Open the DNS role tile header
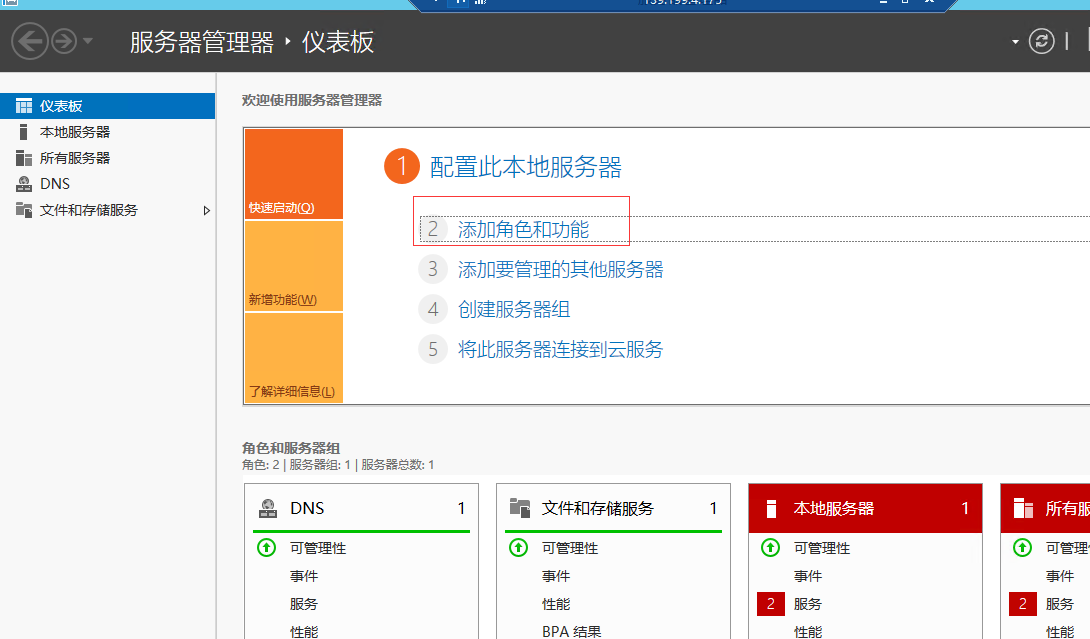The image size is (1090, 639). tap(361, 508)
